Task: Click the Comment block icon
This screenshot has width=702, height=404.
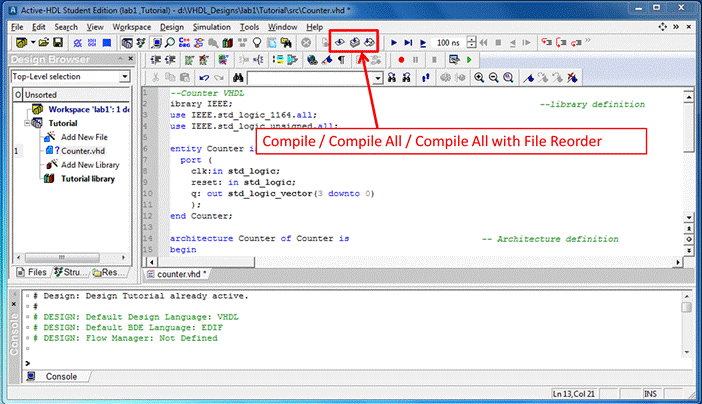Action: coord(189,60)
